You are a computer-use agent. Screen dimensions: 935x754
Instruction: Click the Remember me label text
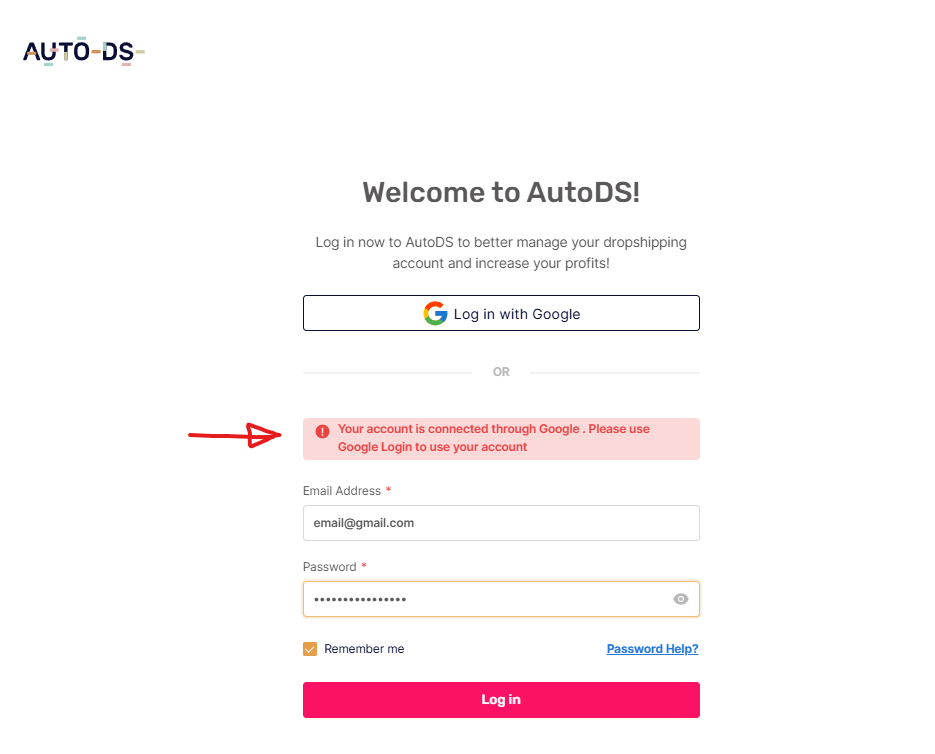(x=364, y=649)
